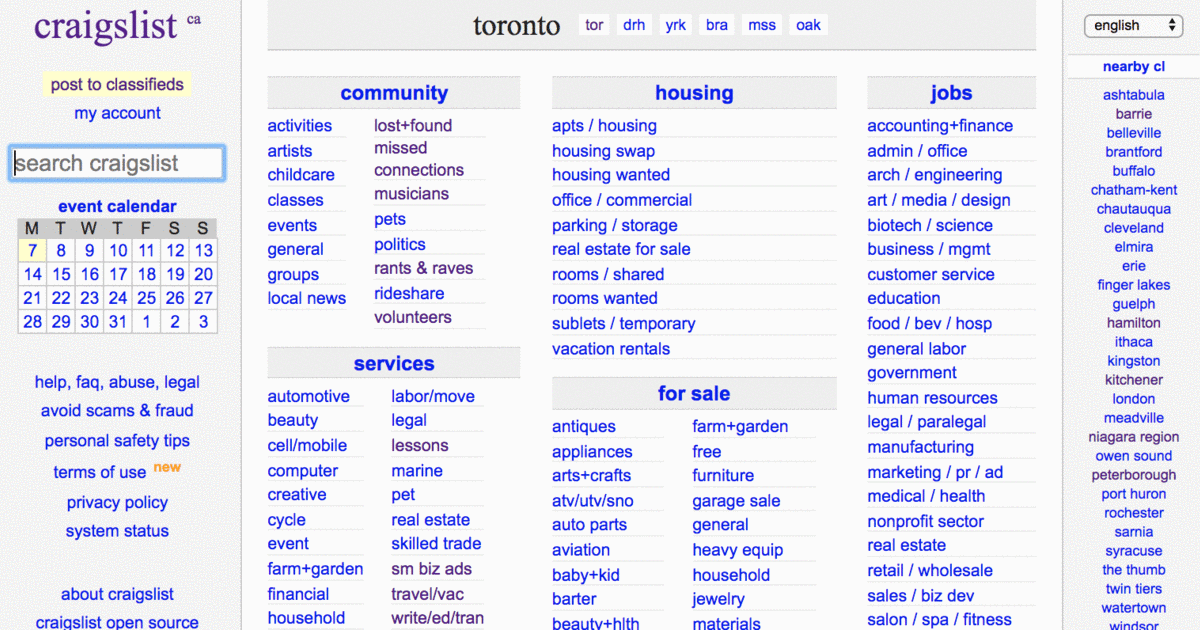
Task: Open the new terms of use
Action: coord(100,471)
